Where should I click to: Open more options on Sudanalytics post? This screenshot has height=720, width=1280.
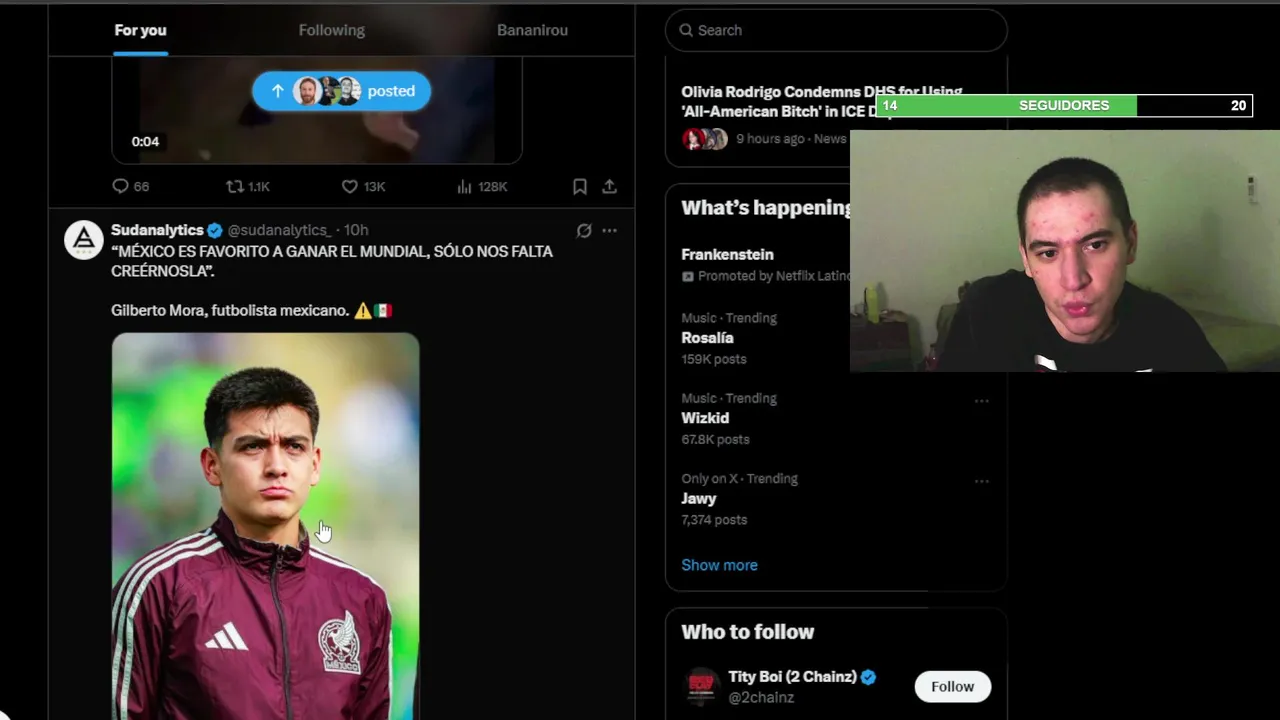click(x=609, y=230)
